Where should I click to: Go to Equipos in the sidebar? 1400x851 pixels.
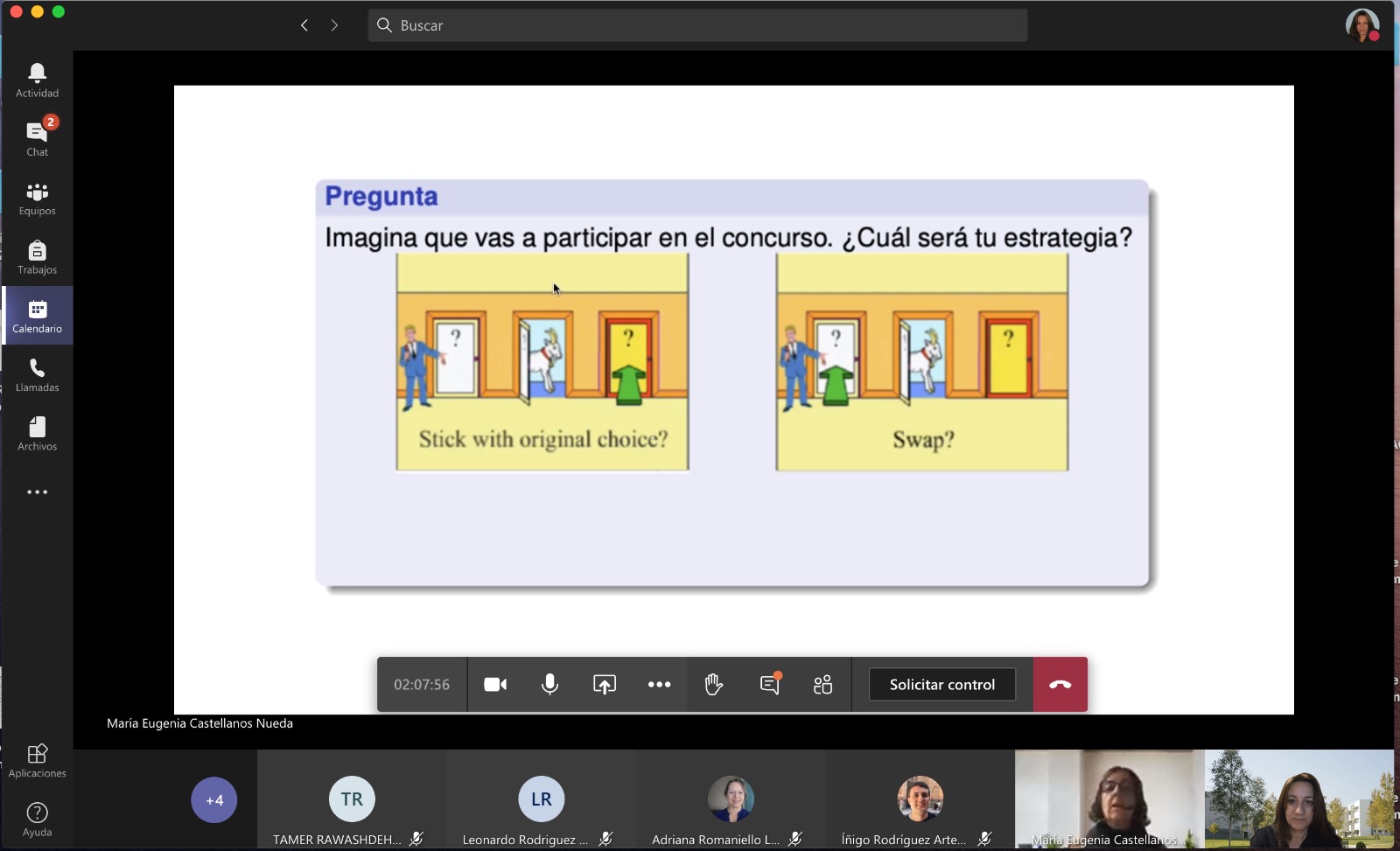(x=37, y=199)
